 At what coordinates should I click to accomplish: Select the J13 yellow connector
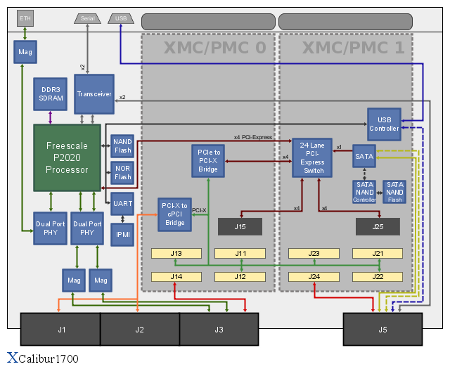pos(176,254)
